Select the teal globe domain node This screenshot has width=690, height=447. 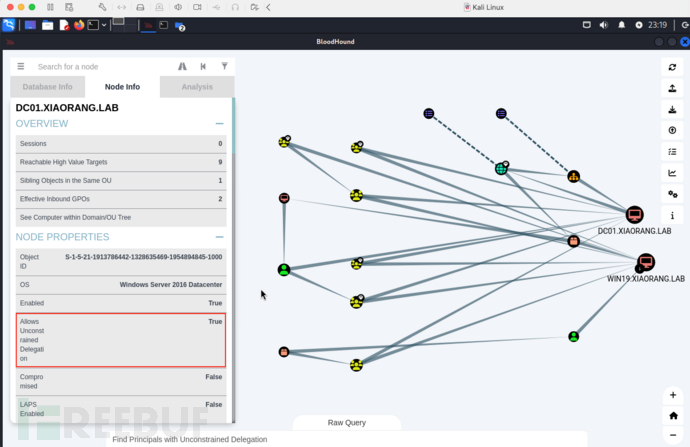pyautogui.click(x=501, y=169)
